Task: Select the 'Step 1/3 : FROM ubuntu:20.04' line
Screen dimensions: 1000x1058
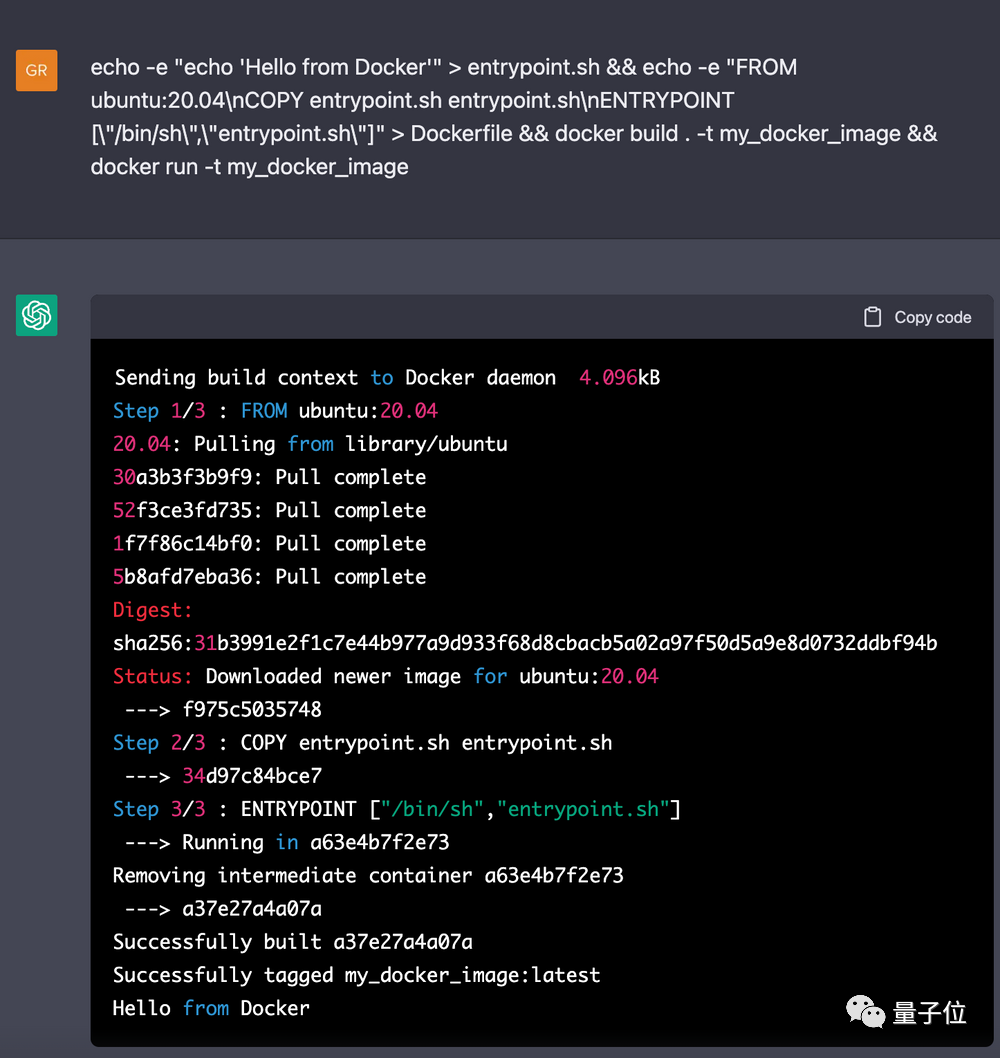Action: tap(275, 411)
